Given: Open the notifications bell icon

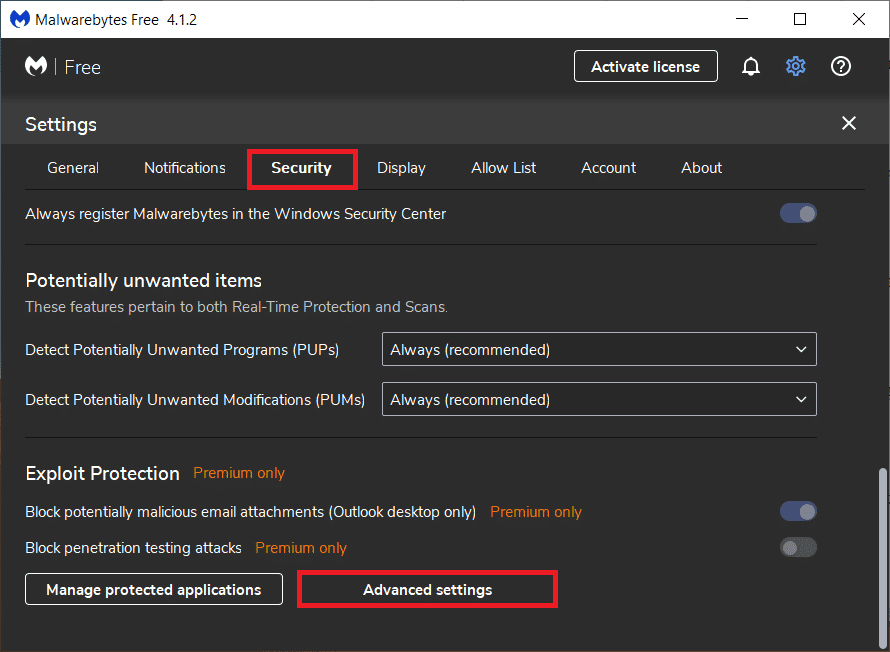Looking at the screenshot, I should (x=751, y=67).
